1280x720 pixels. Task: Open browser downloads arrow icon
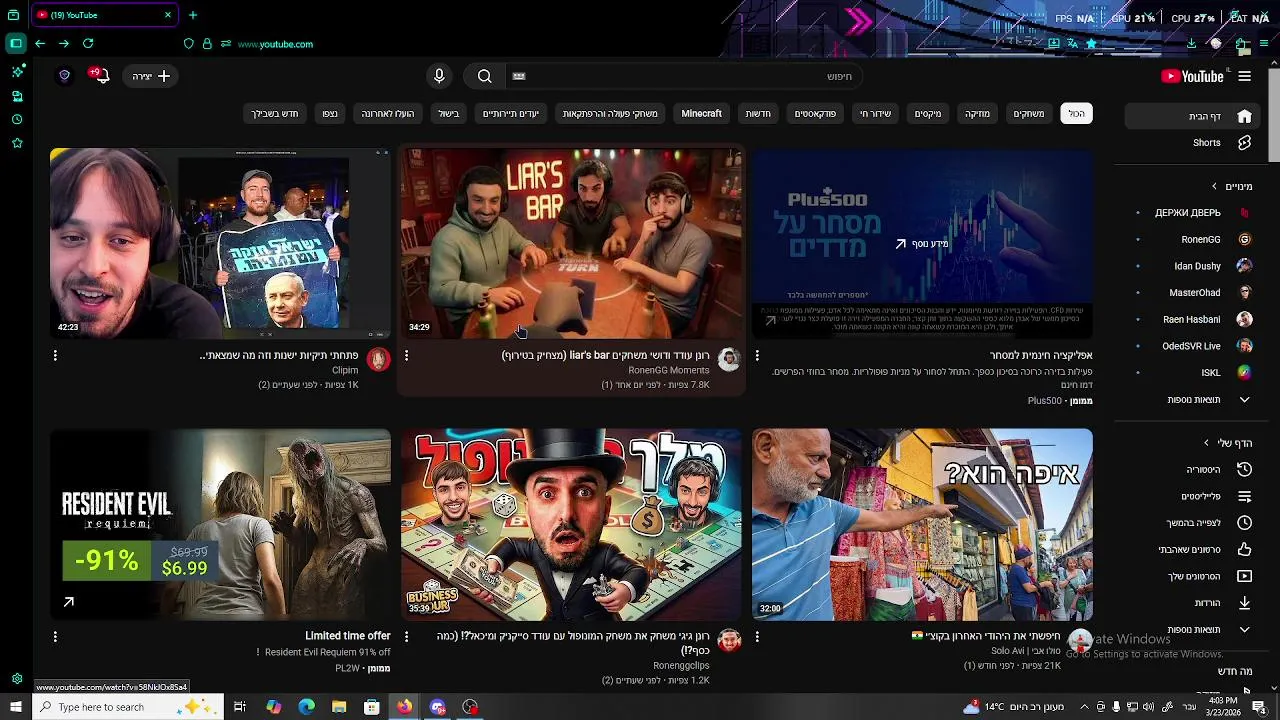coord(1191,44)
